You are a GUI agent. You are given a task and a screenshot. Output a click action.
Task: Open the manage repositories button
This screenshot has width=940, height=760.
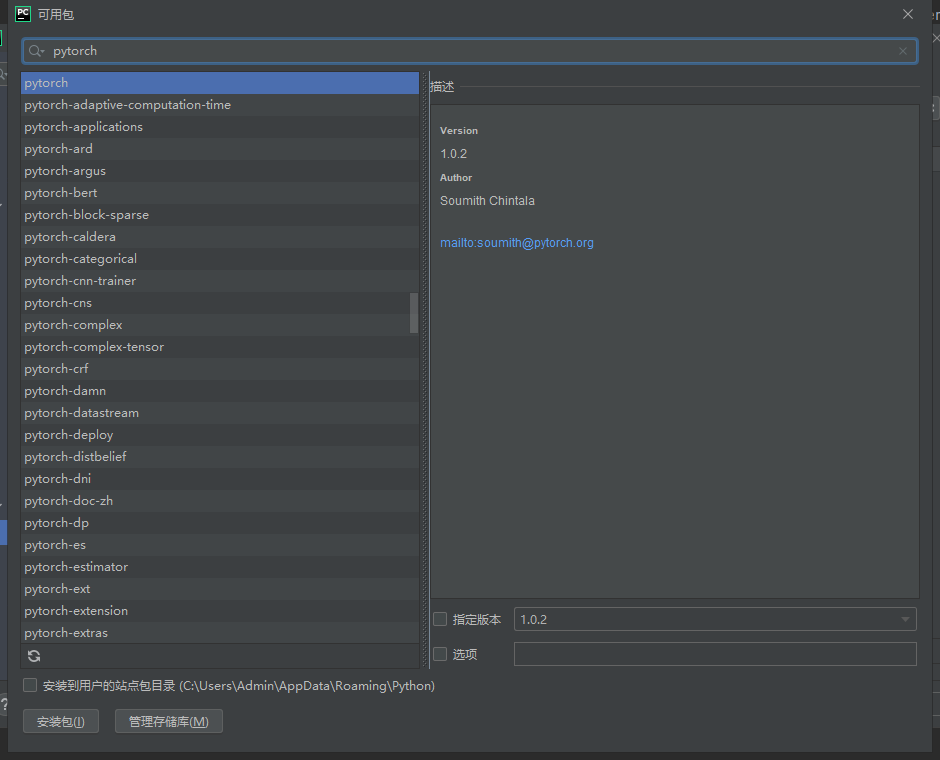[x=168, y=722]
